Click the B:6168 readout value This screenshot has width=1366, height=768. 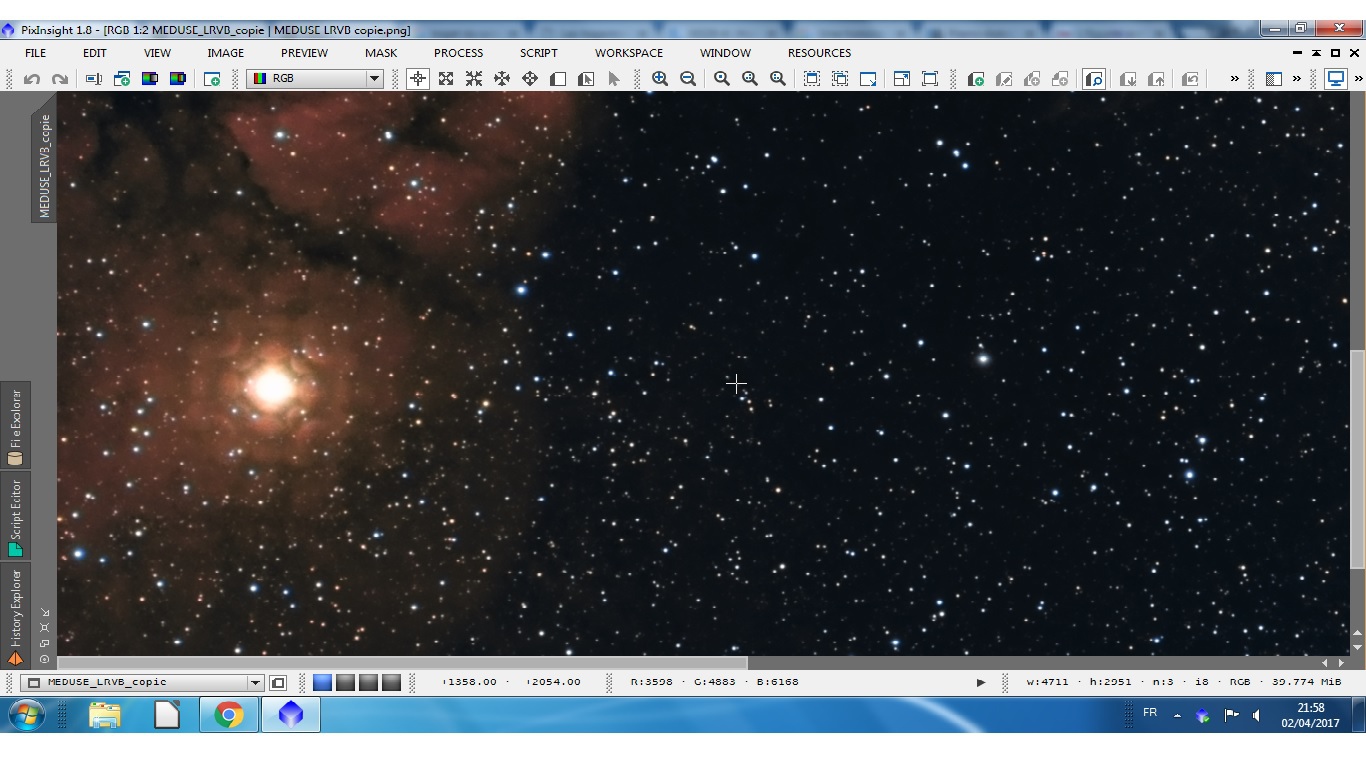pyautogui.click(x=777, y=683)
